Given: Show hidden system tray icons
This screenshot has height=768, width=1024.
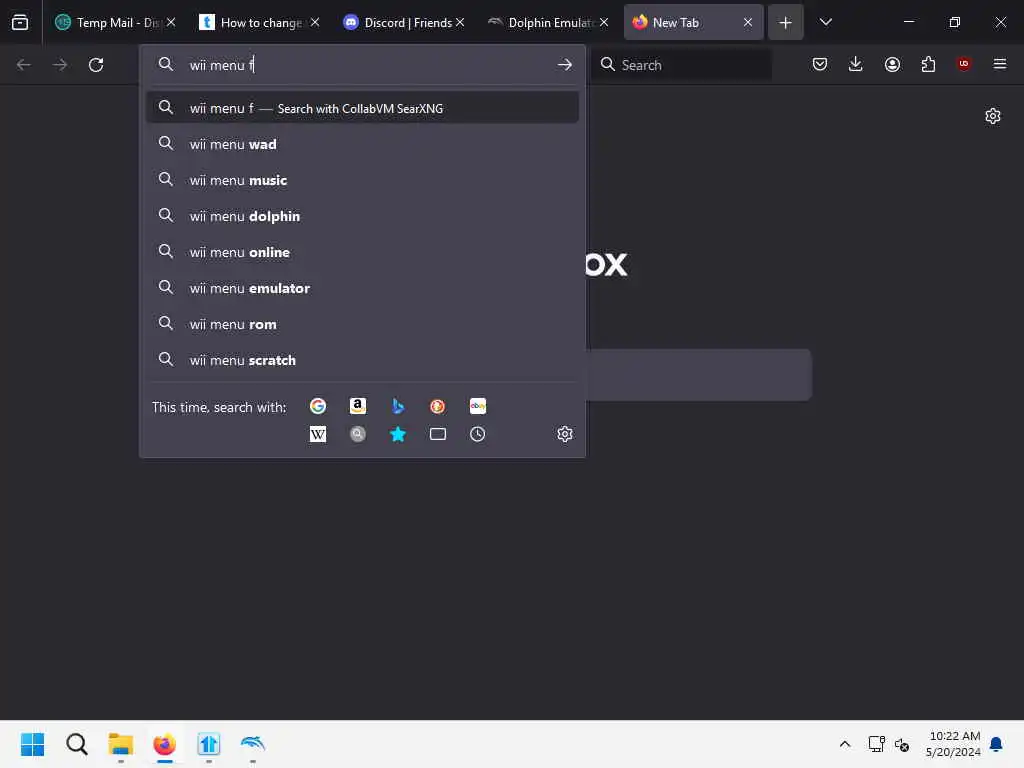Looking at the screenshot, I should coord(844,744).
